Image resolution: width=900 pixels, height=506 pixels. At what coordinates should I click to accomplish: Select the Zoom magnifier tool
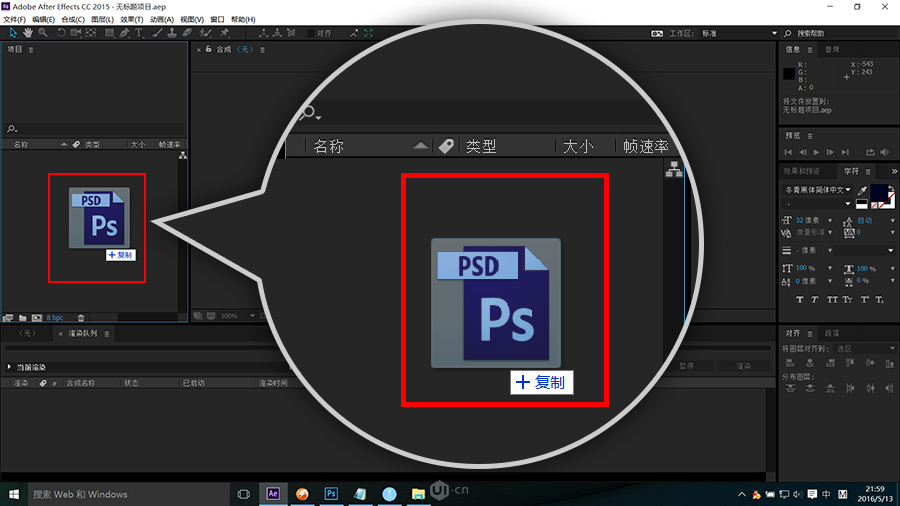tap(43, 33)
